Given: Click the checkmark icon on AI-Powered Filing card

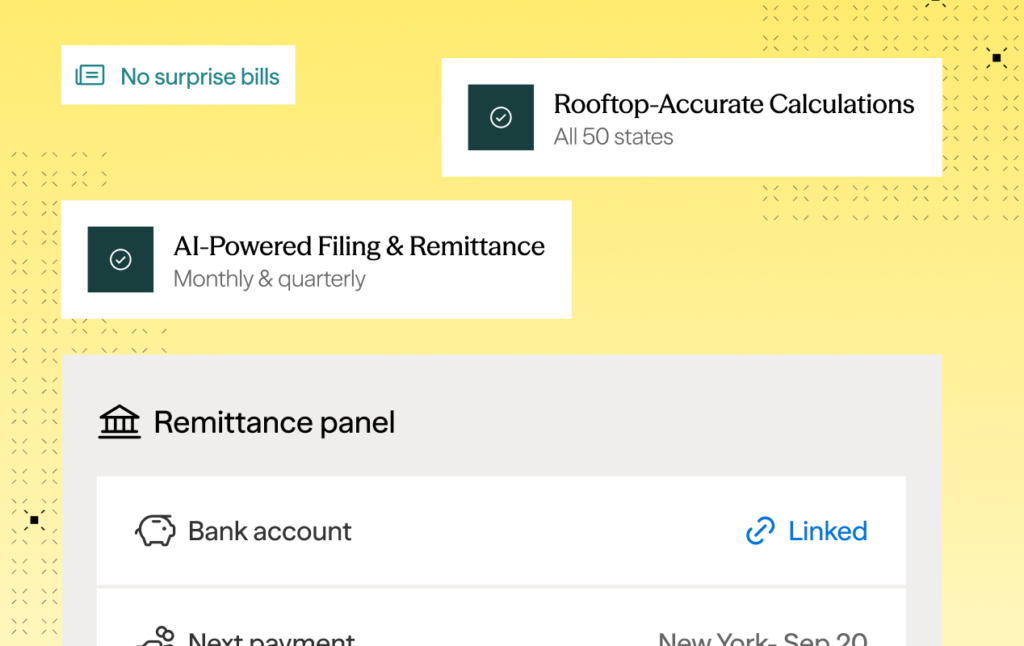Looking at the screenshot, I should coord(120,260).
